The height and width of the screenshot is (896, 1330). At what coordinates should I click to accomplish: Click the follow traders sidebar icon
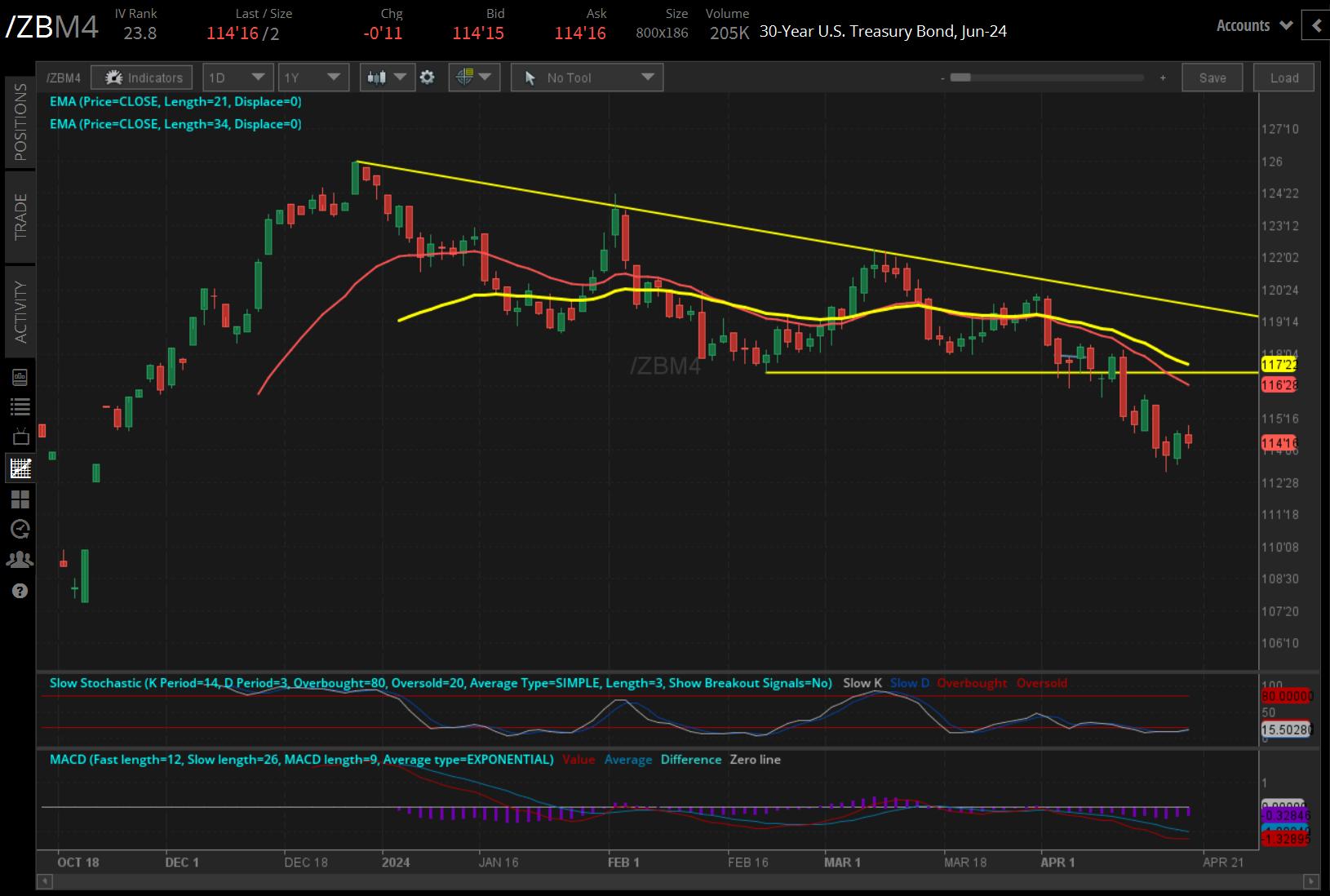(x=20, y=560)
